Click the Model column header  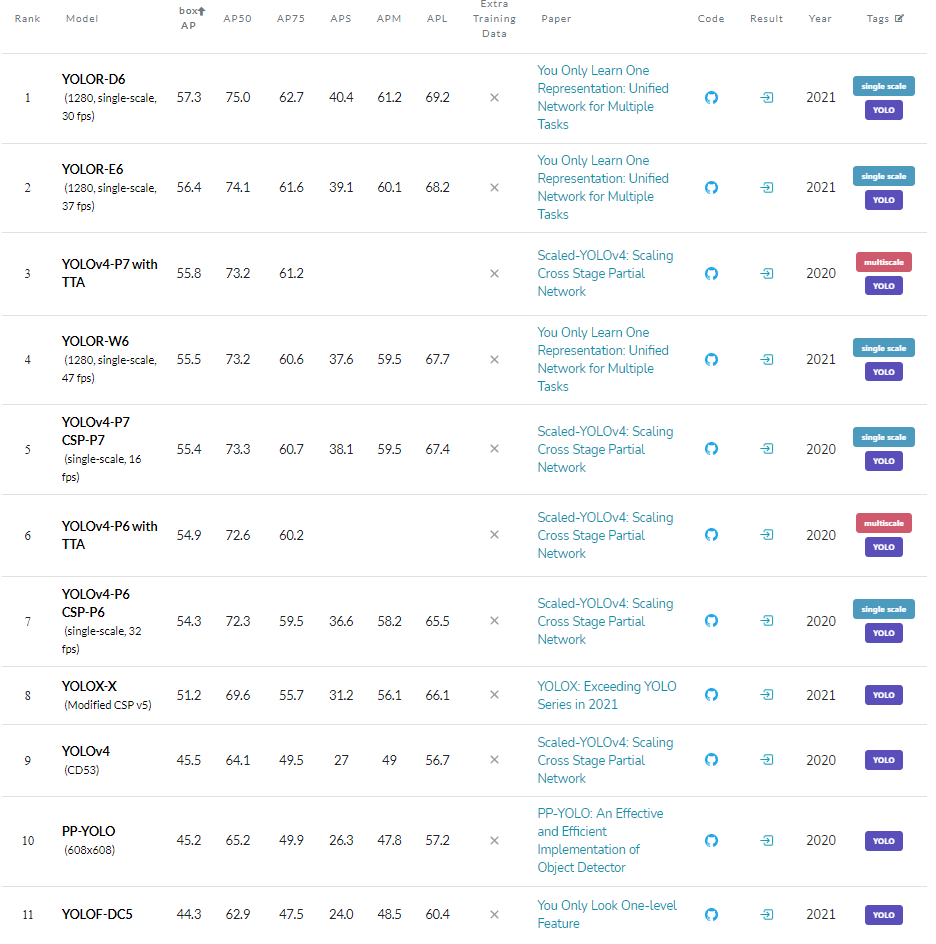(x=82, y=19)
